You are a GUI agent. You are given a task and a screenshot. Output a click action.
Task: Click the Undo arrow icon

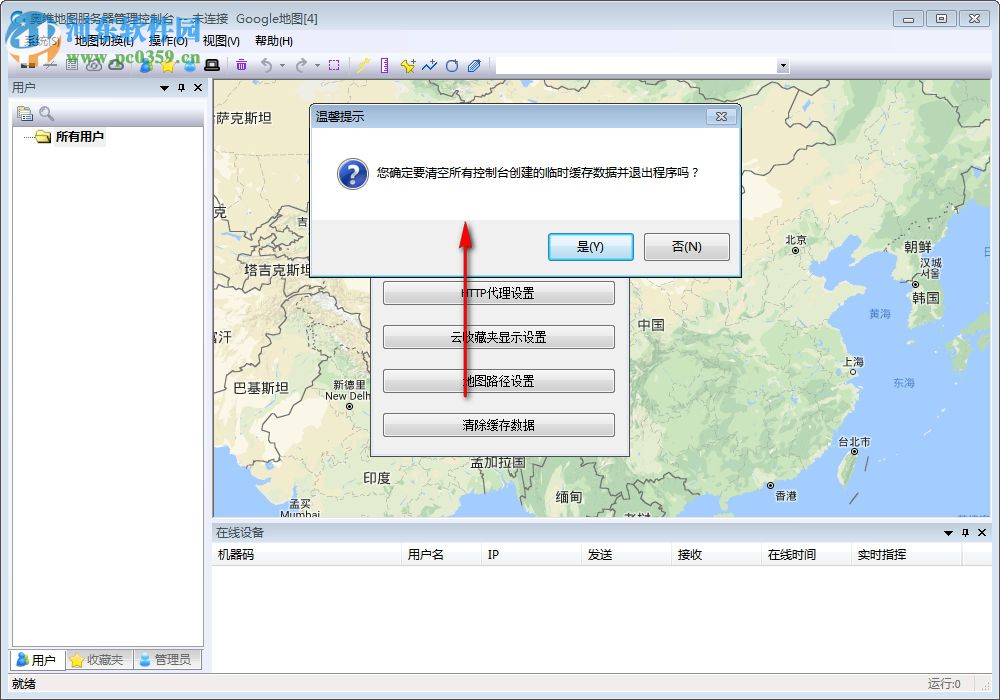(x=268, y=65)
